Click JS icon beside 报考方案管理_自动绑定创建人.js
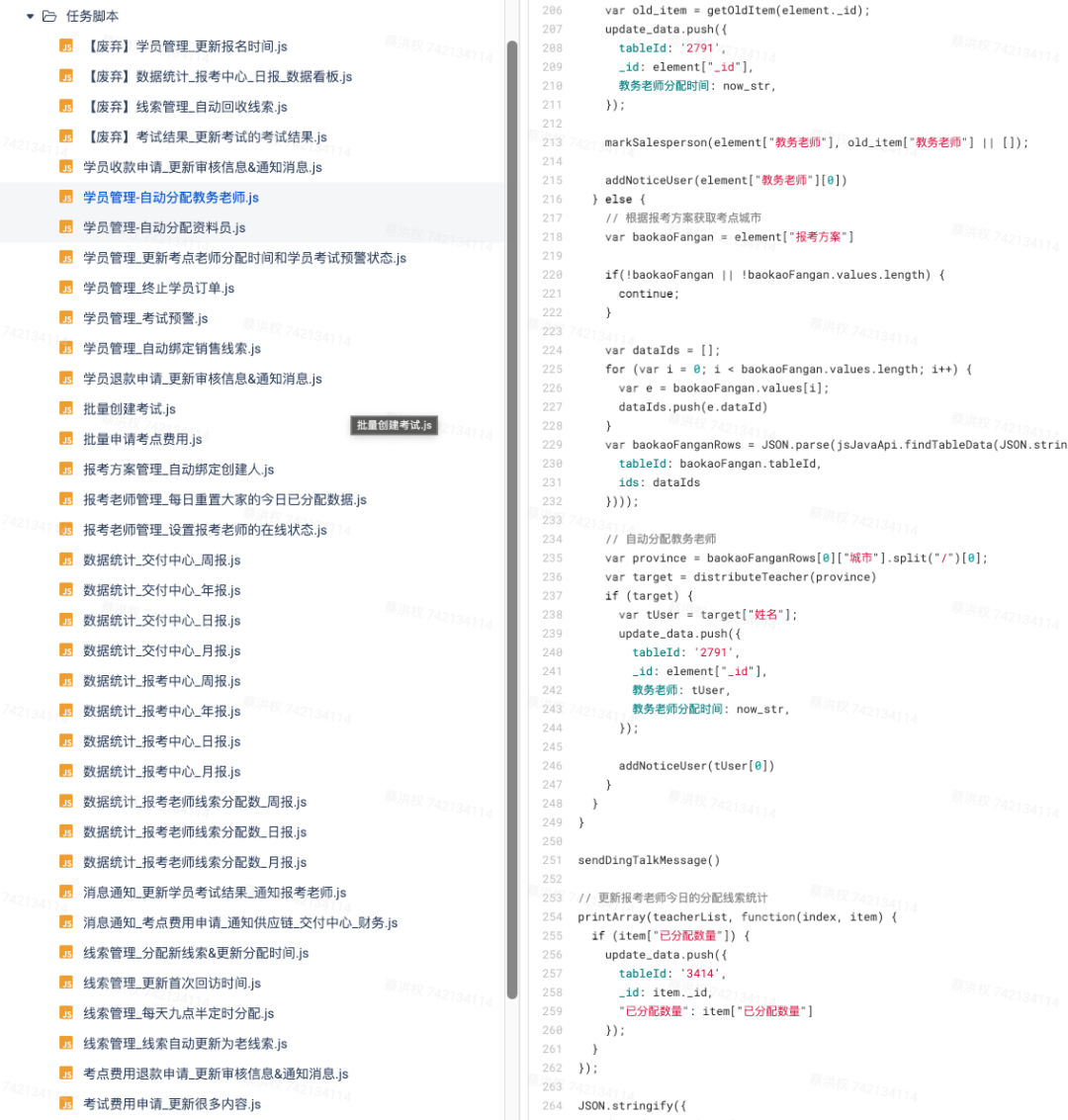 66,470
